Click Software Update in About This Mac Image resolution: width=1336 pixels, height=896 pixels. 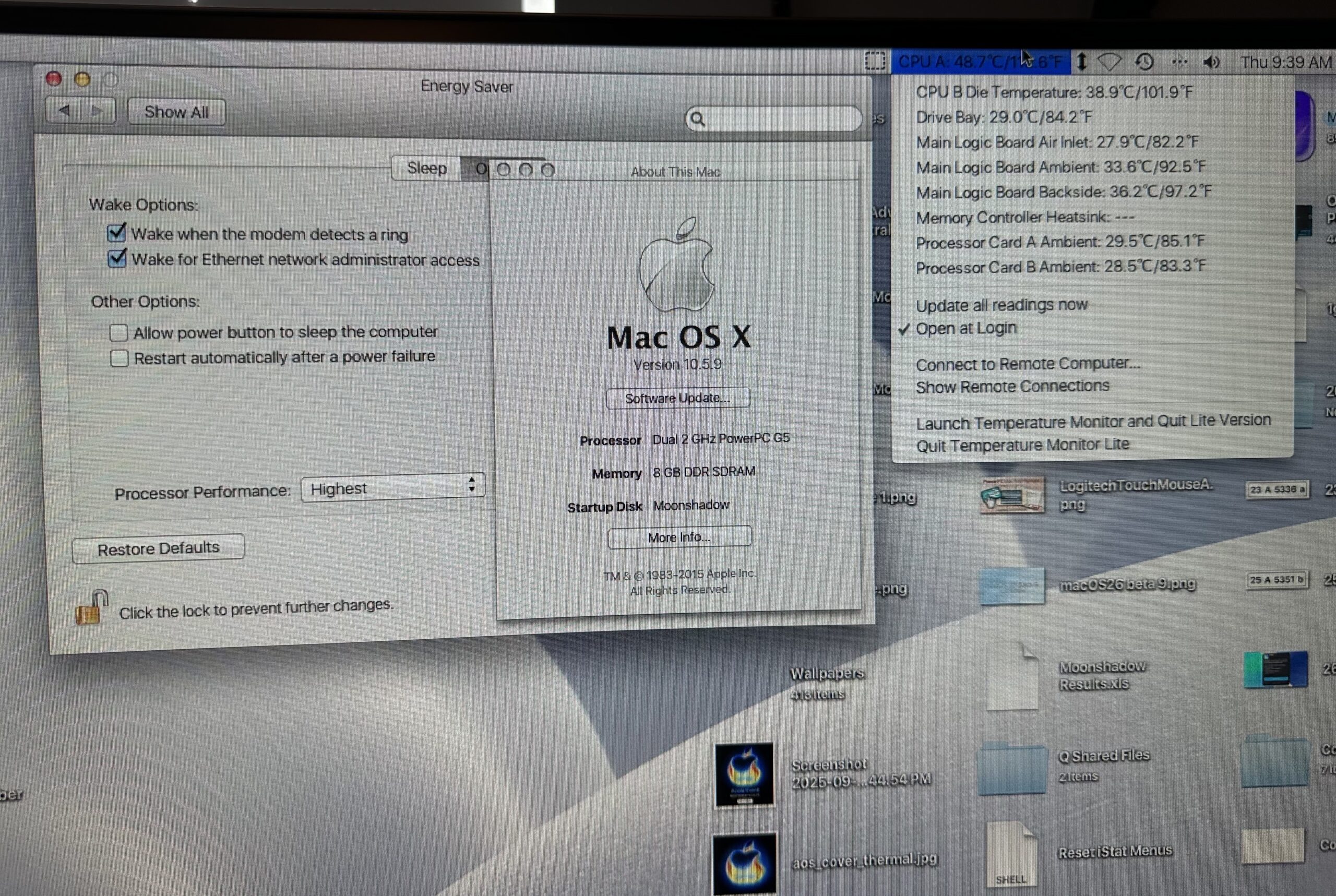677,398
